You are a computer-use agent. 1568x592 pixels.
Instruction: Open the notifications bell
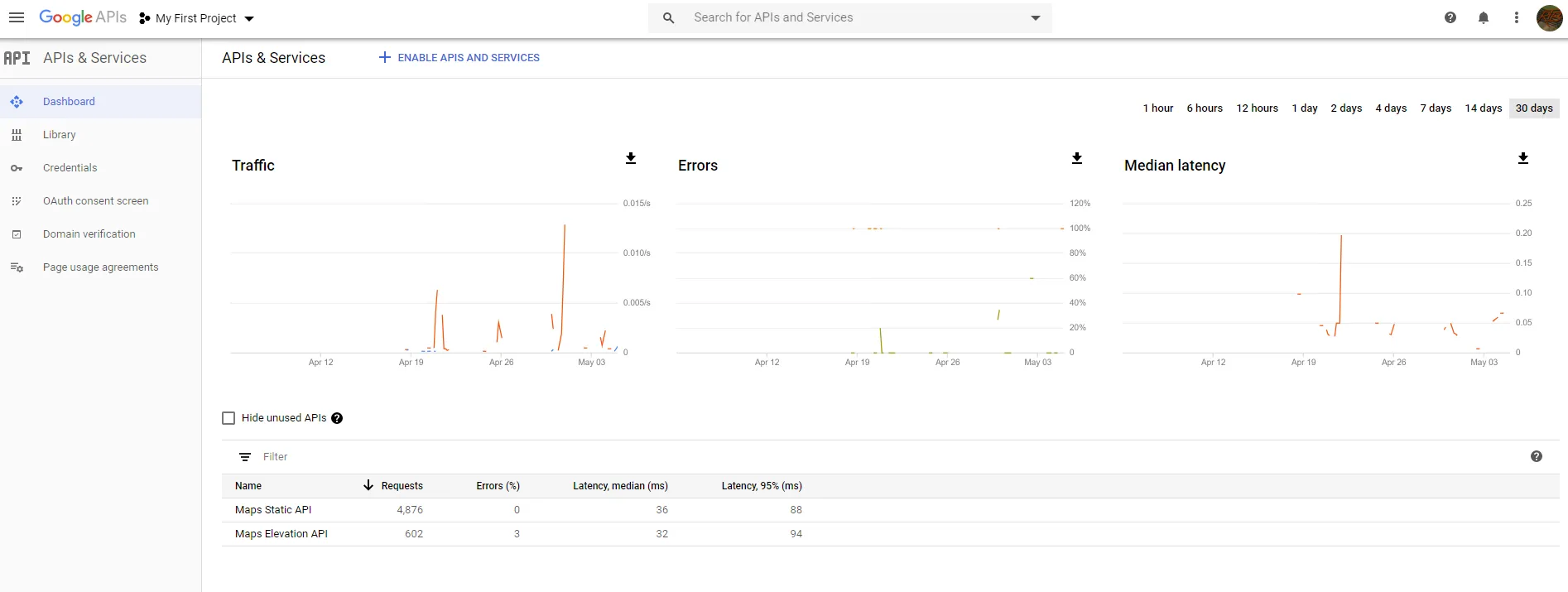(1484, 17)
